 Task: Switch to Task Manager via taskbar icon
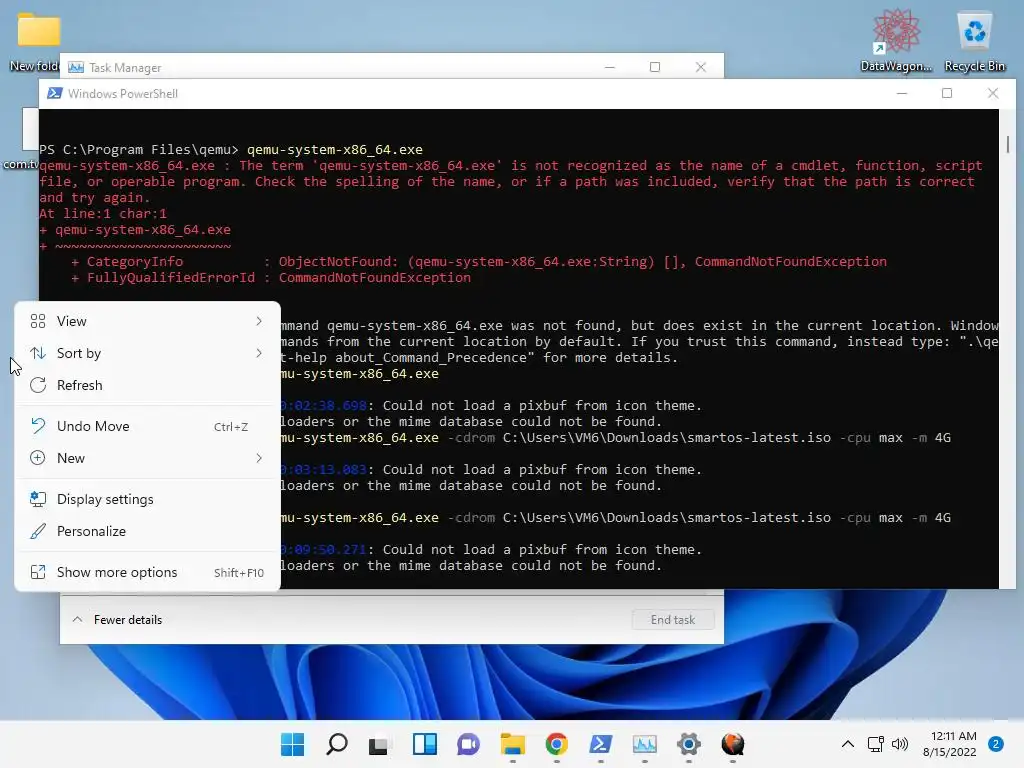click(645, 744)
